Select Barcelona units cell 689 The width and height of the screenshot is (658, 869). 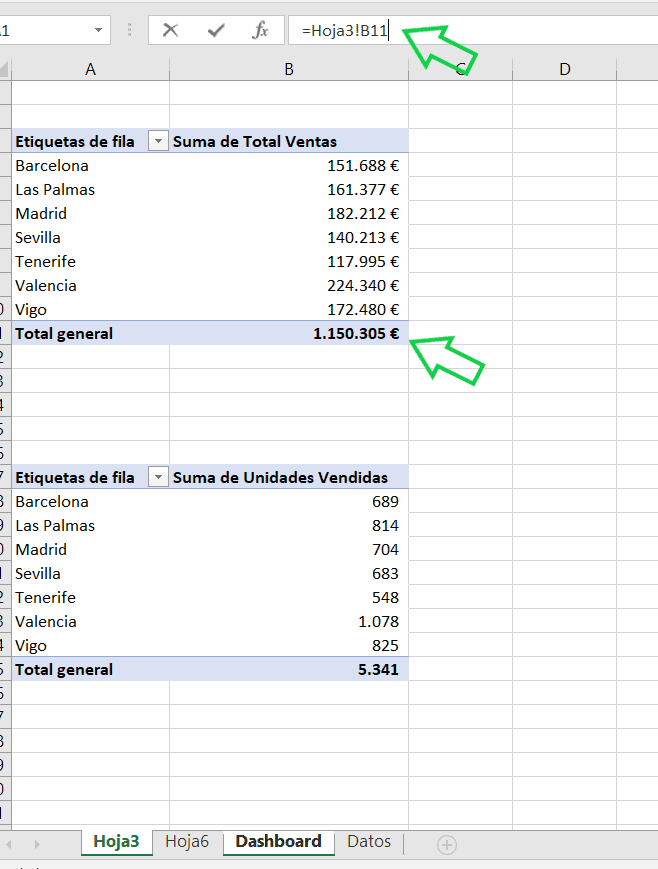pos(289,501)
